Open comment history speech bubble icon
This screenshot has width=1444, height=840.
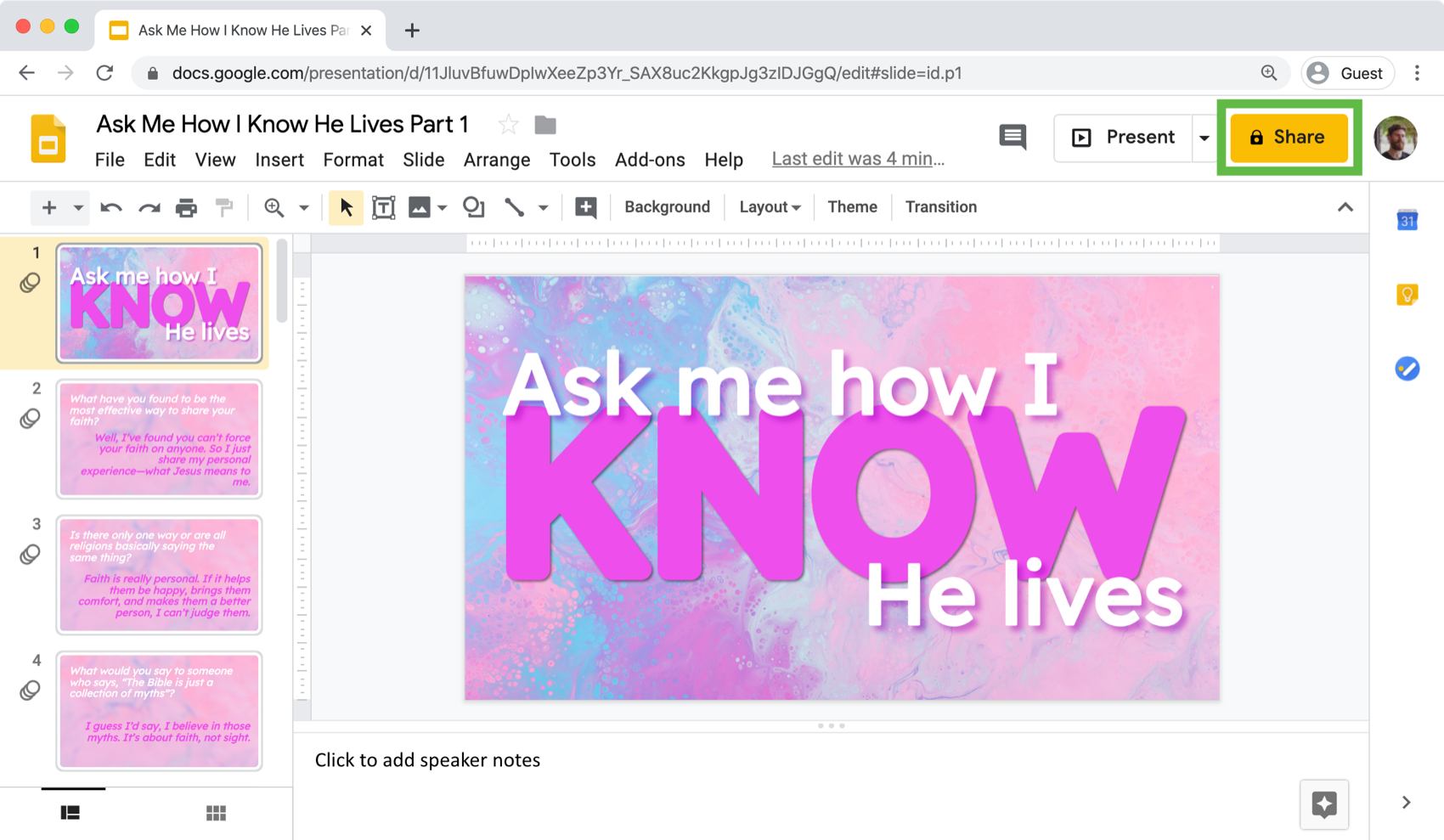click(x=1012, y=137)
